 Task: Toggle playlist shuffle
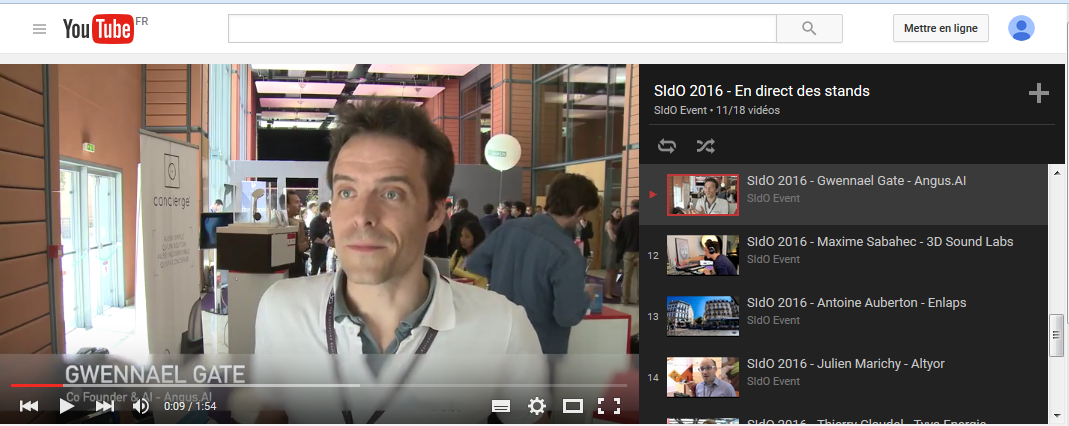click(x=705, y=146)
